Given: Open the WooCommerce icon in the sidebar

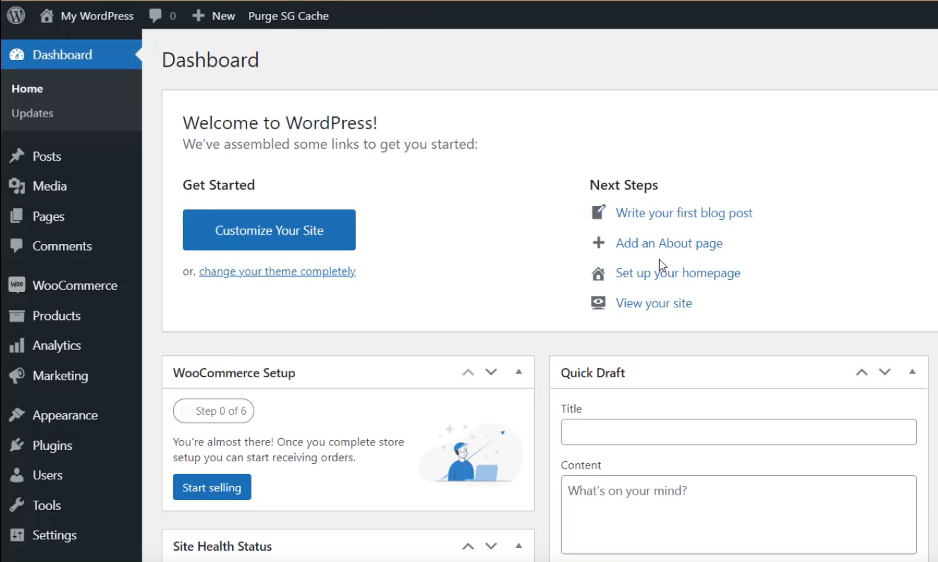Looking at the screenshot, I should click(17, 285).
